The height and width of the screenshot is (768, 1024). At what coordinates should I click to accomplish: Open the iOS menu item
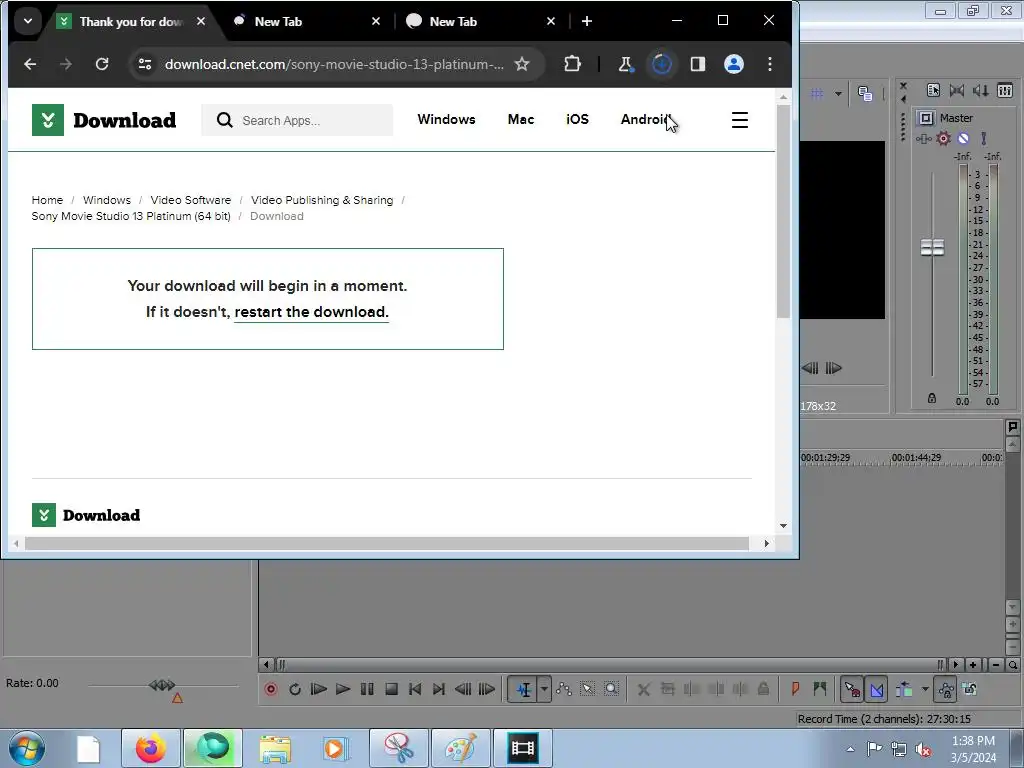pyautogui.click(x=577, y=120)
